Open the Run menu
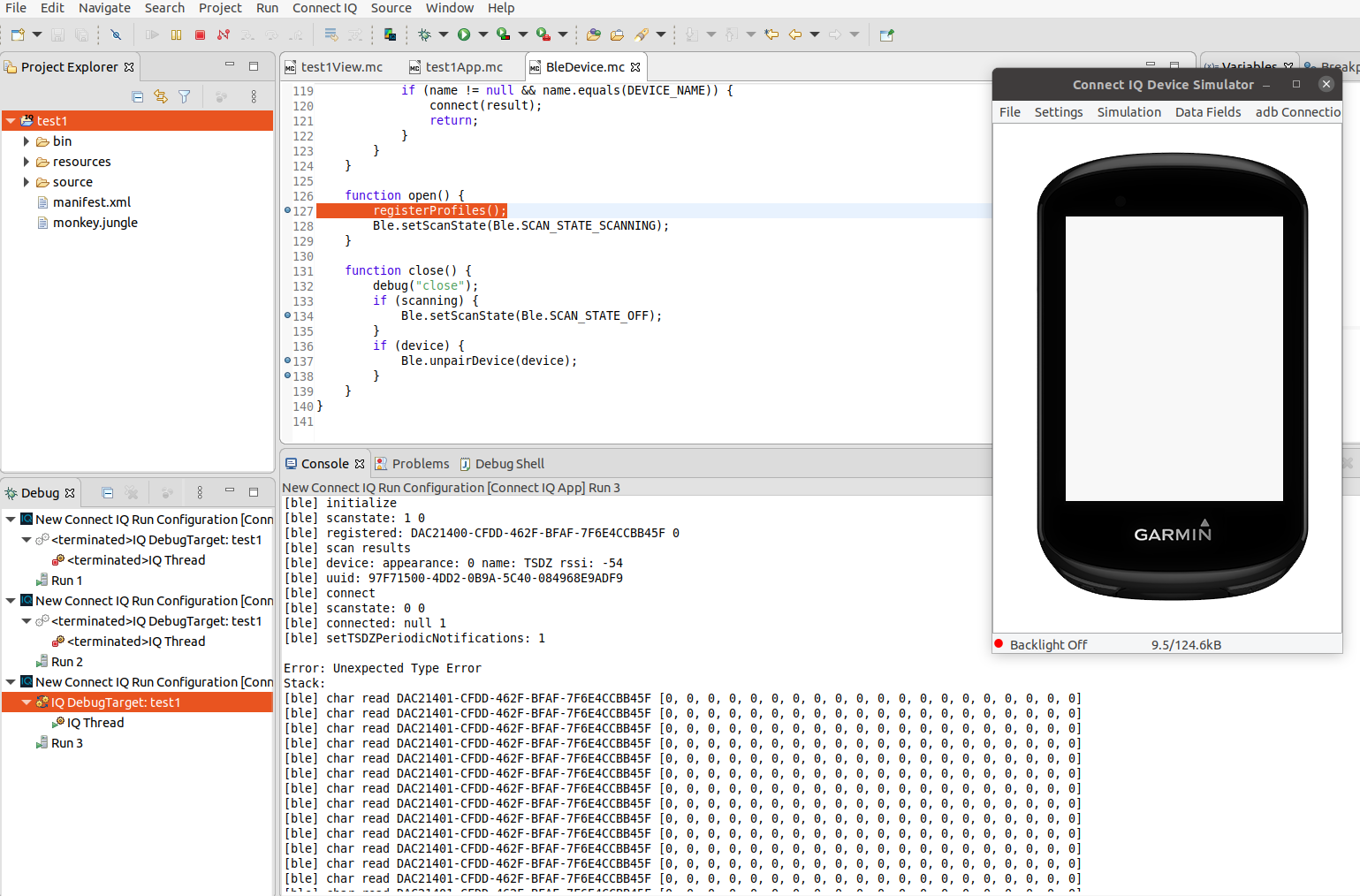The image size is (1360, 896). point(267,8)
